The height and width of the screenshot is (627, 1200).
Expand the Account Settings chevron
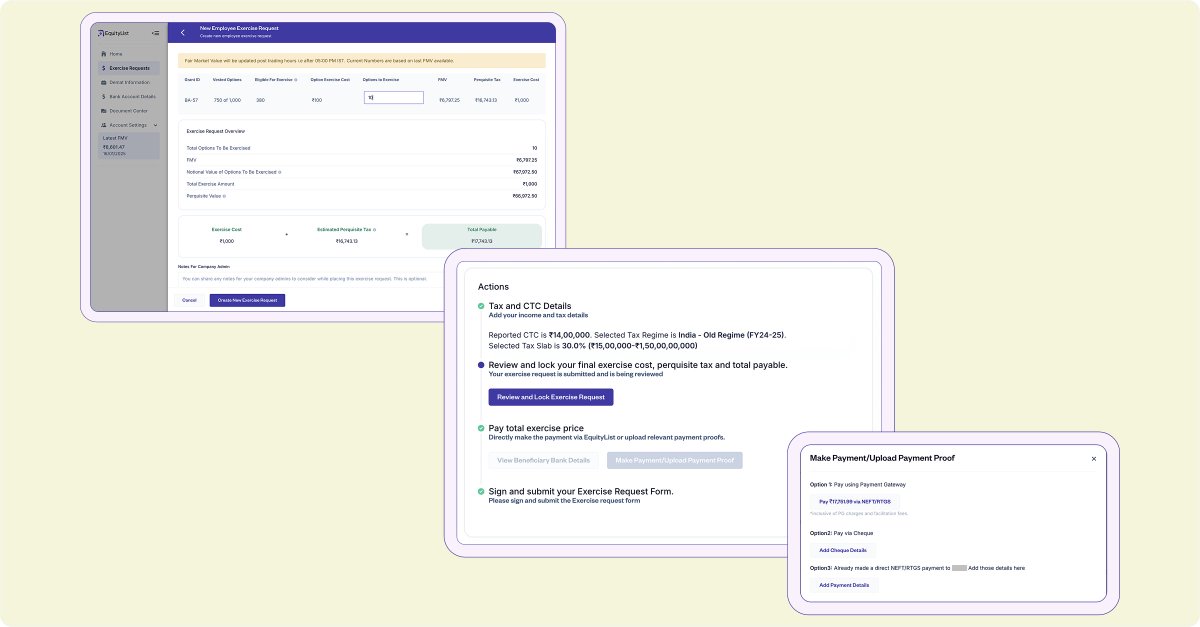tap(155, 125)
